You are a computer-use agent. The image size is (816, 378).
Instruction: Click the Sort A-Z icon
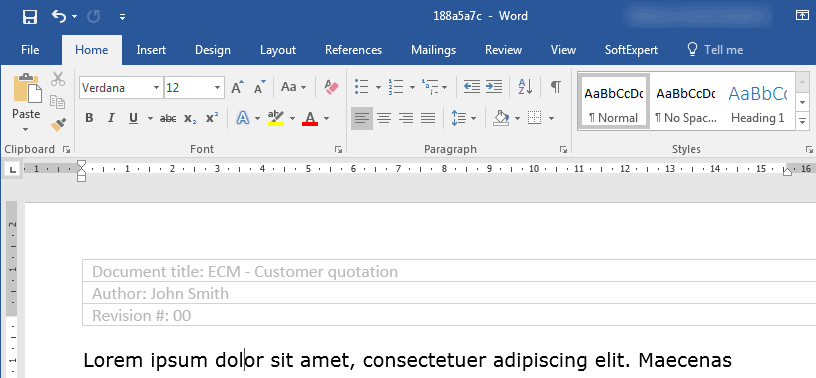coord(525,87)
